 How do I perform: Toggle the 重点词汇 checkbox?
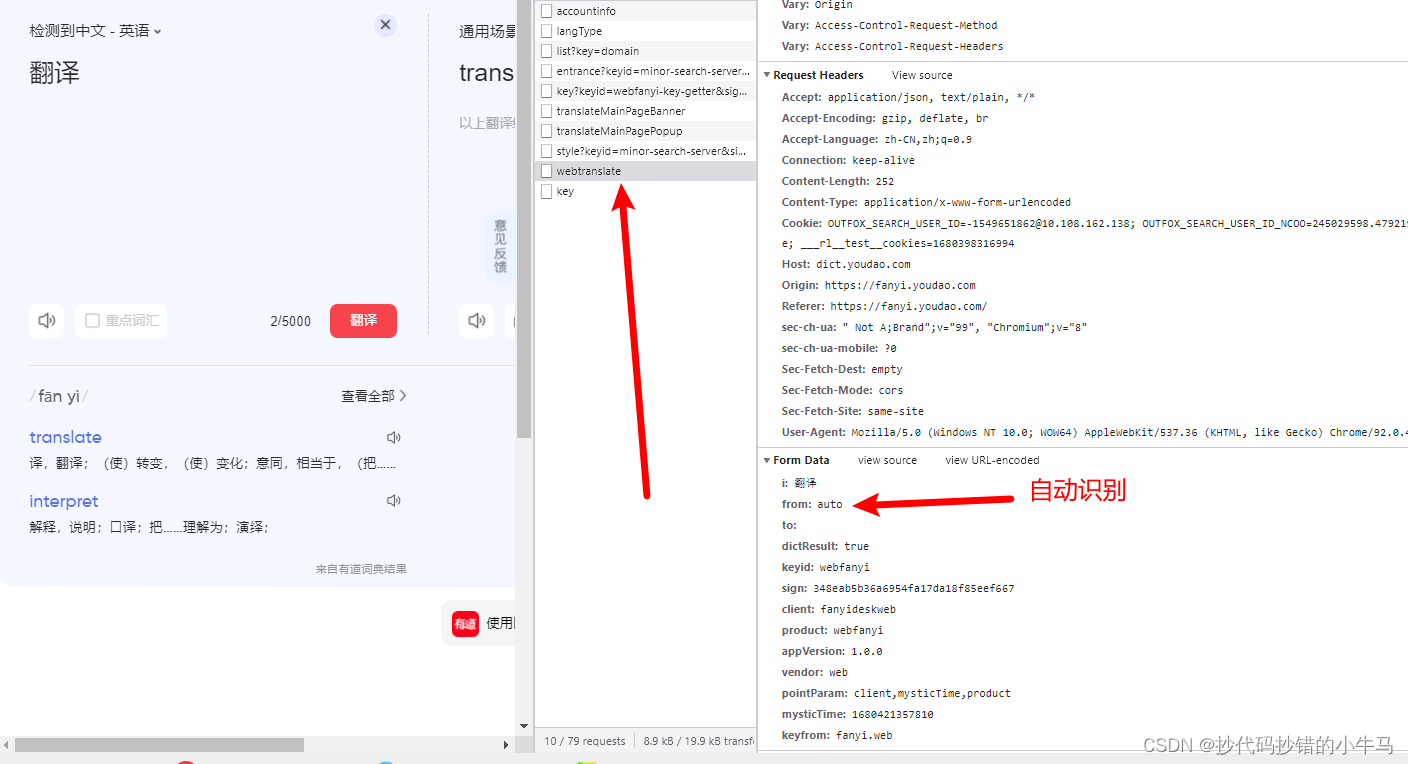pos(92,321)
